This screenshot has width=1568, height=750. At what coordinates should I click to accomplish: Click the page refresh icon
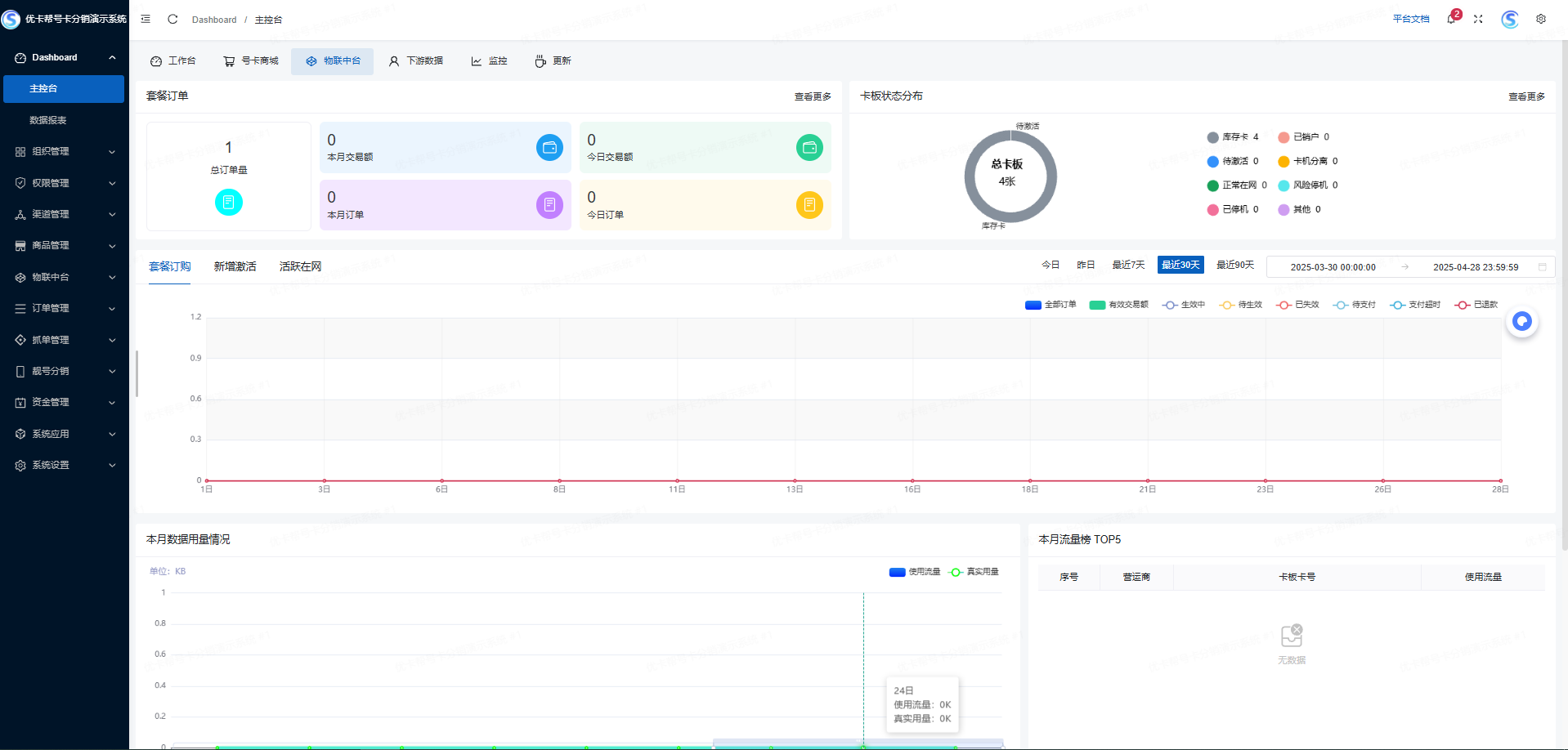[172, 19]
